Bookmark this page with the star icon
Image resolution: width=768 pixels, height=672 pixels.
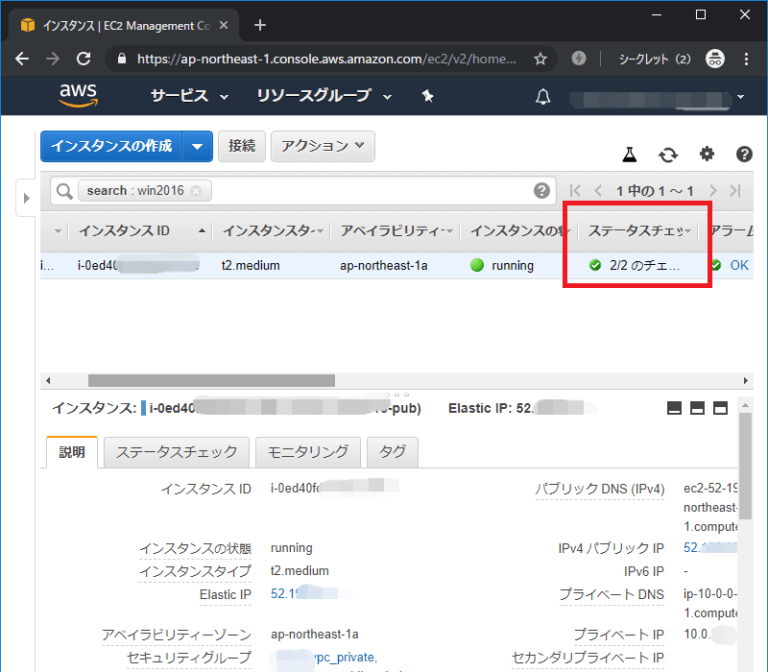click(540, 59)
